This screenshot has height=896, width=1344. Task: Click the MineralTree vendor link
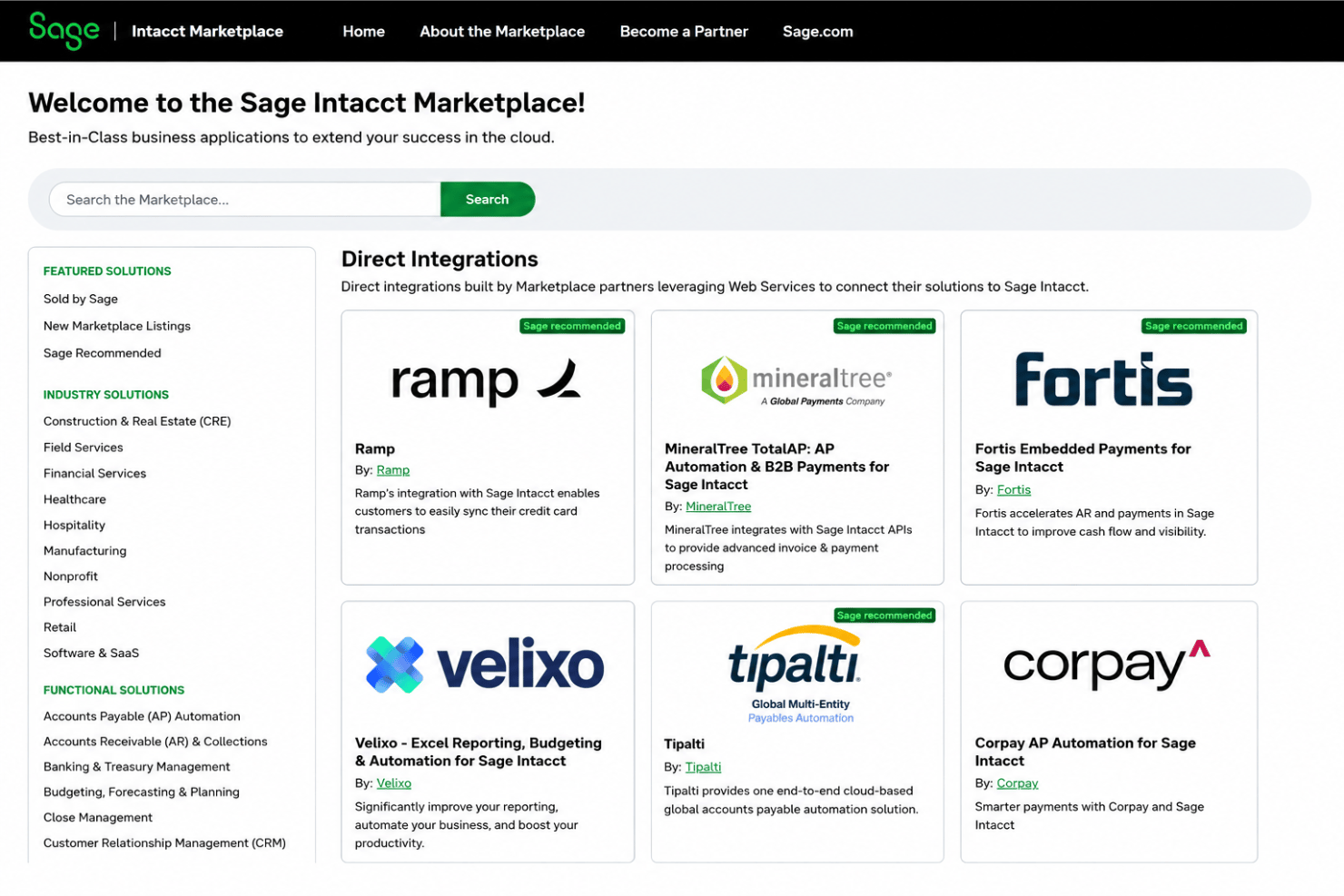tap(718, 507)
